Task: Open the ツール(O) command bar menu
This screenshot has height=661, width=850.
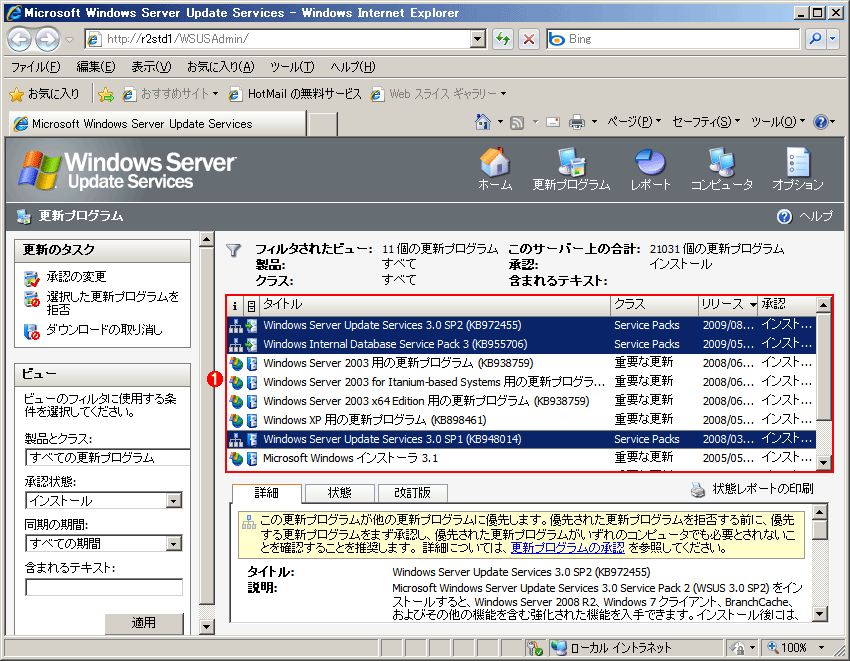Action: coord(778,122)
